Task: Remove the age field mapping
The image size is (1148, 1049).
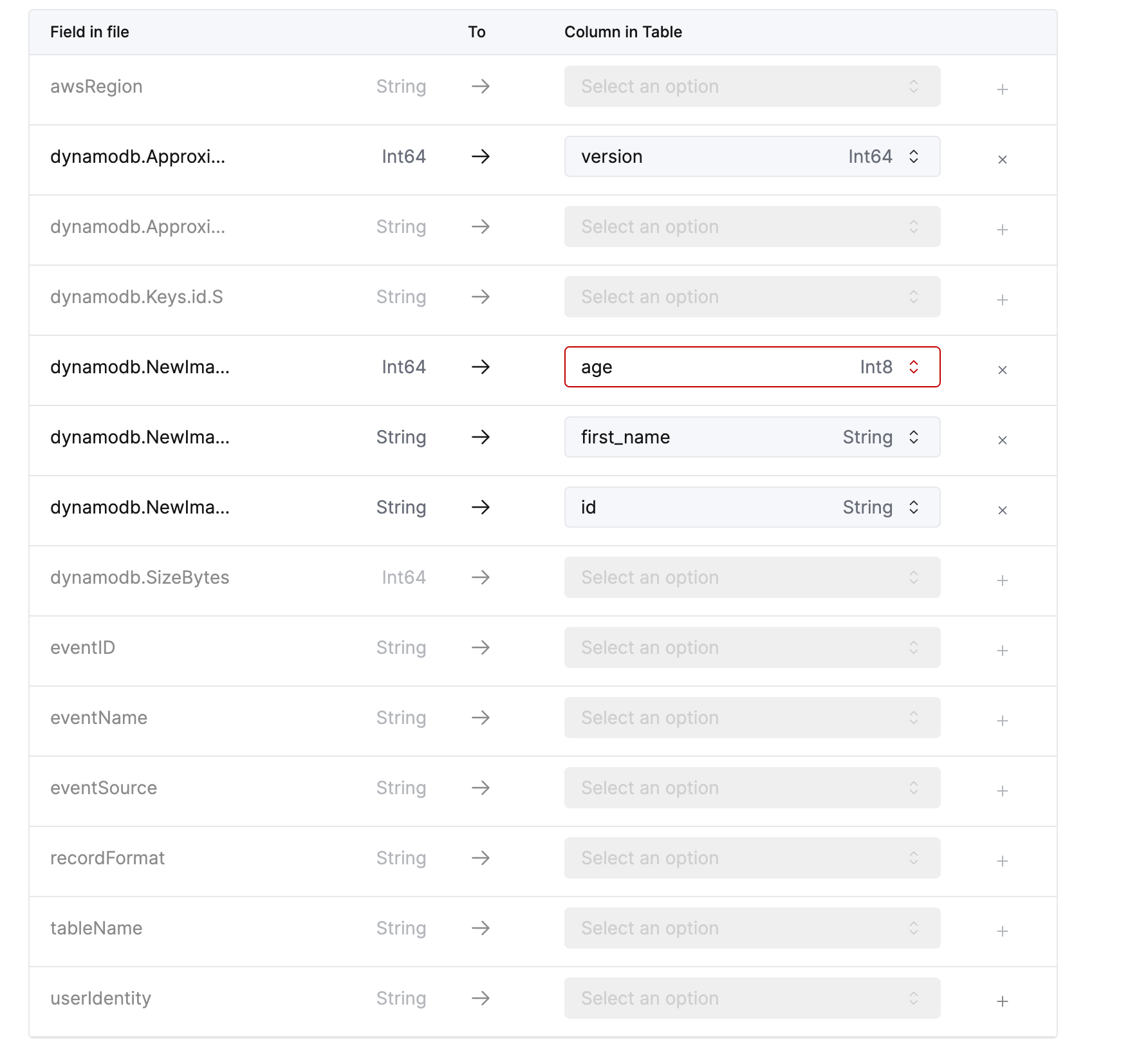Action: (1002, 370)
